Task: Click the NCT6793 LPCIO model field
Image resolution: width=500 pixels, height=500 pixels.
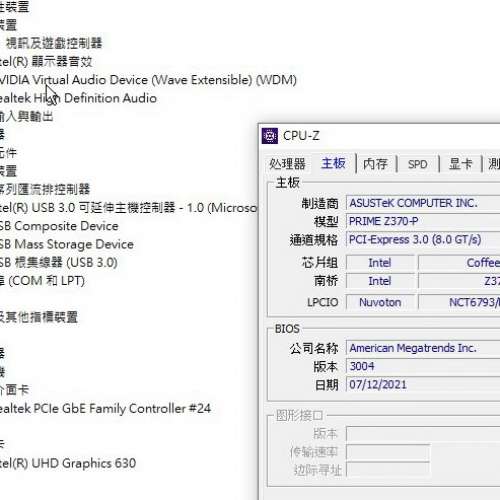Action: (x=459, y=302)
